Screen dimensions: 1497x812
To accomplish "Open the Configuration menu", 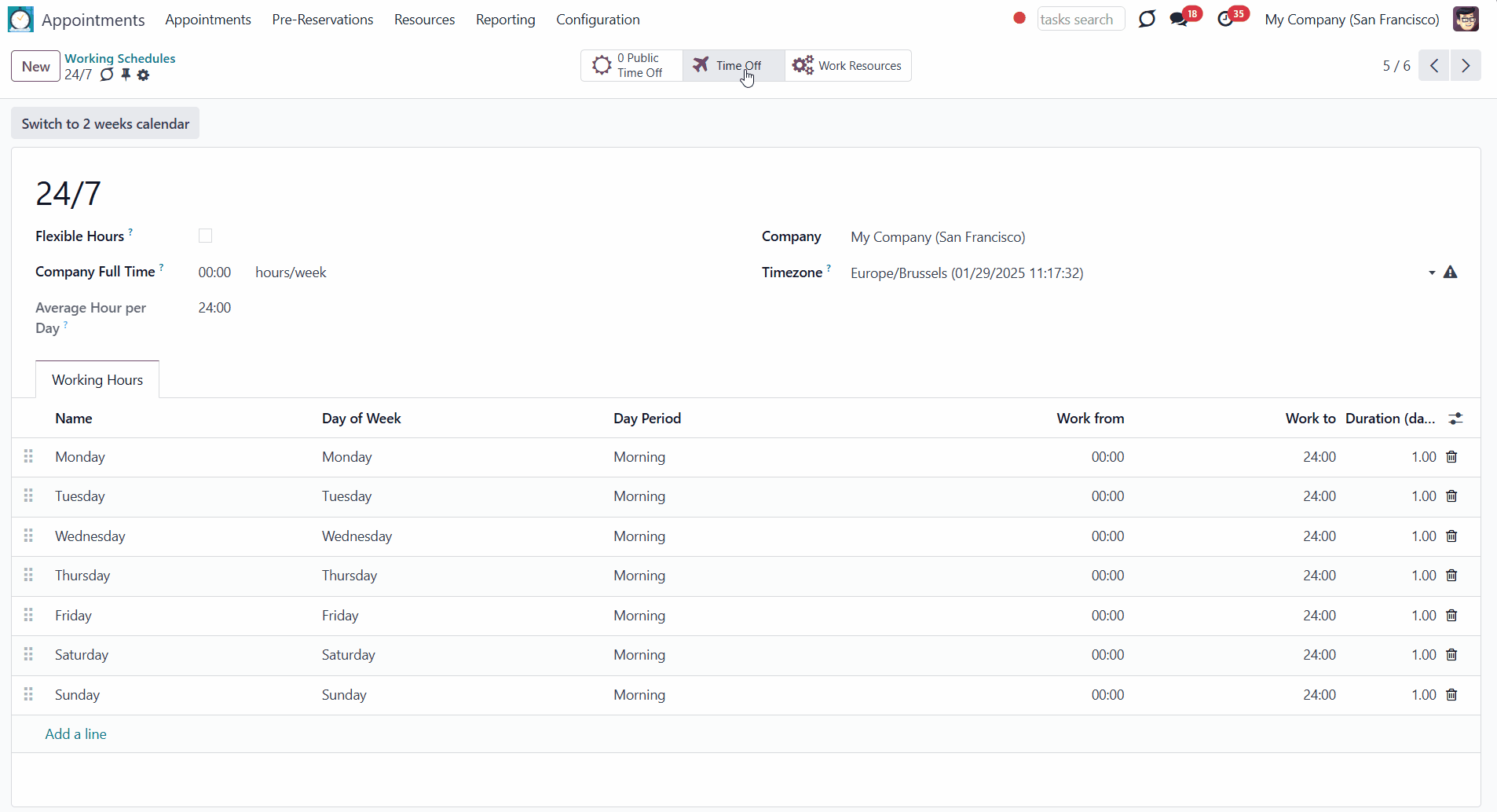I will (598, 20).
